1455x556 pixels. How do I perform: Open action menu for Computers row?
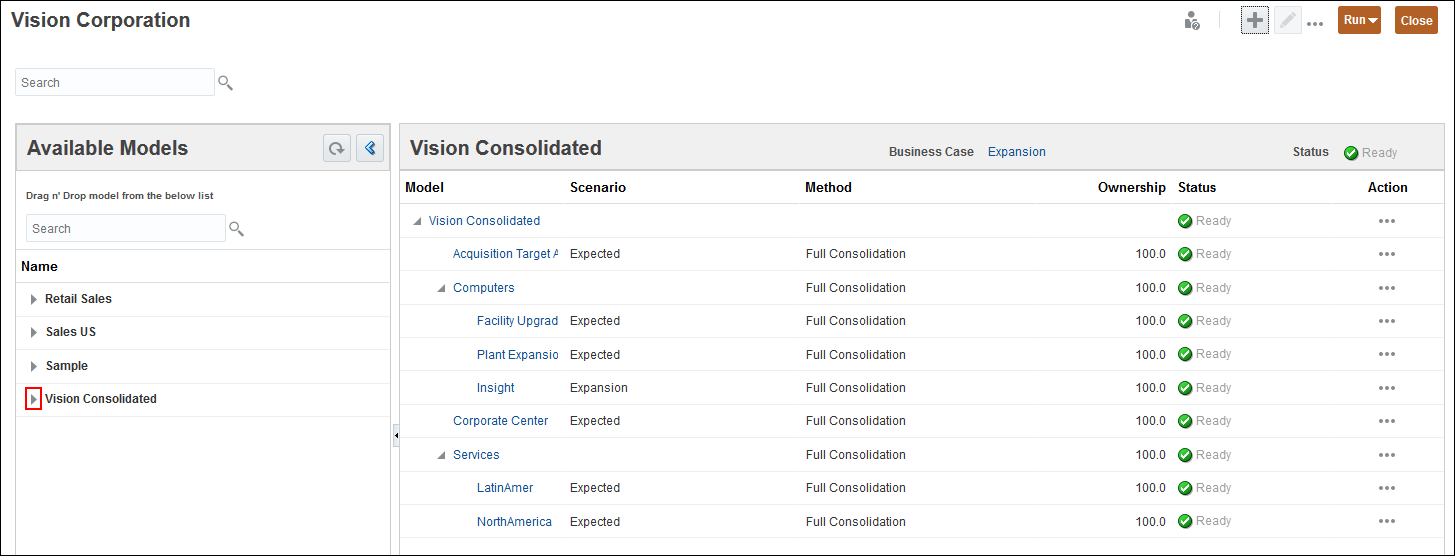coord(1386,288)
